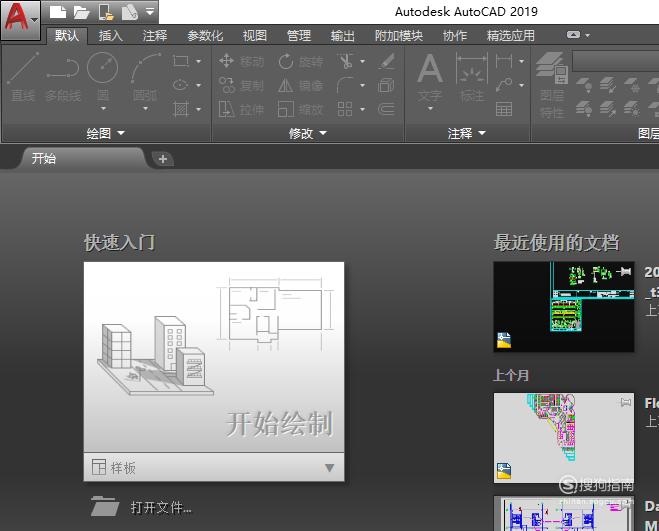Select the Ellipse tool icon
Viewport: 659px width, 531px height.
coord(181,85)
